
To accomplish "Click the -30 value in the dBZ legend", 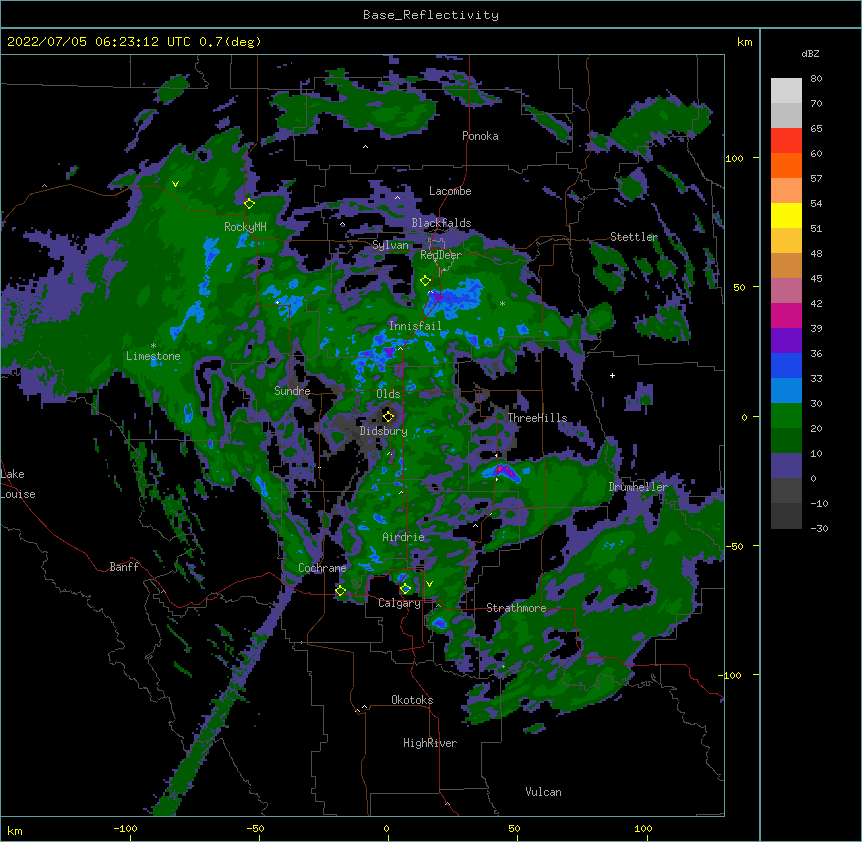I will point(819,529).
